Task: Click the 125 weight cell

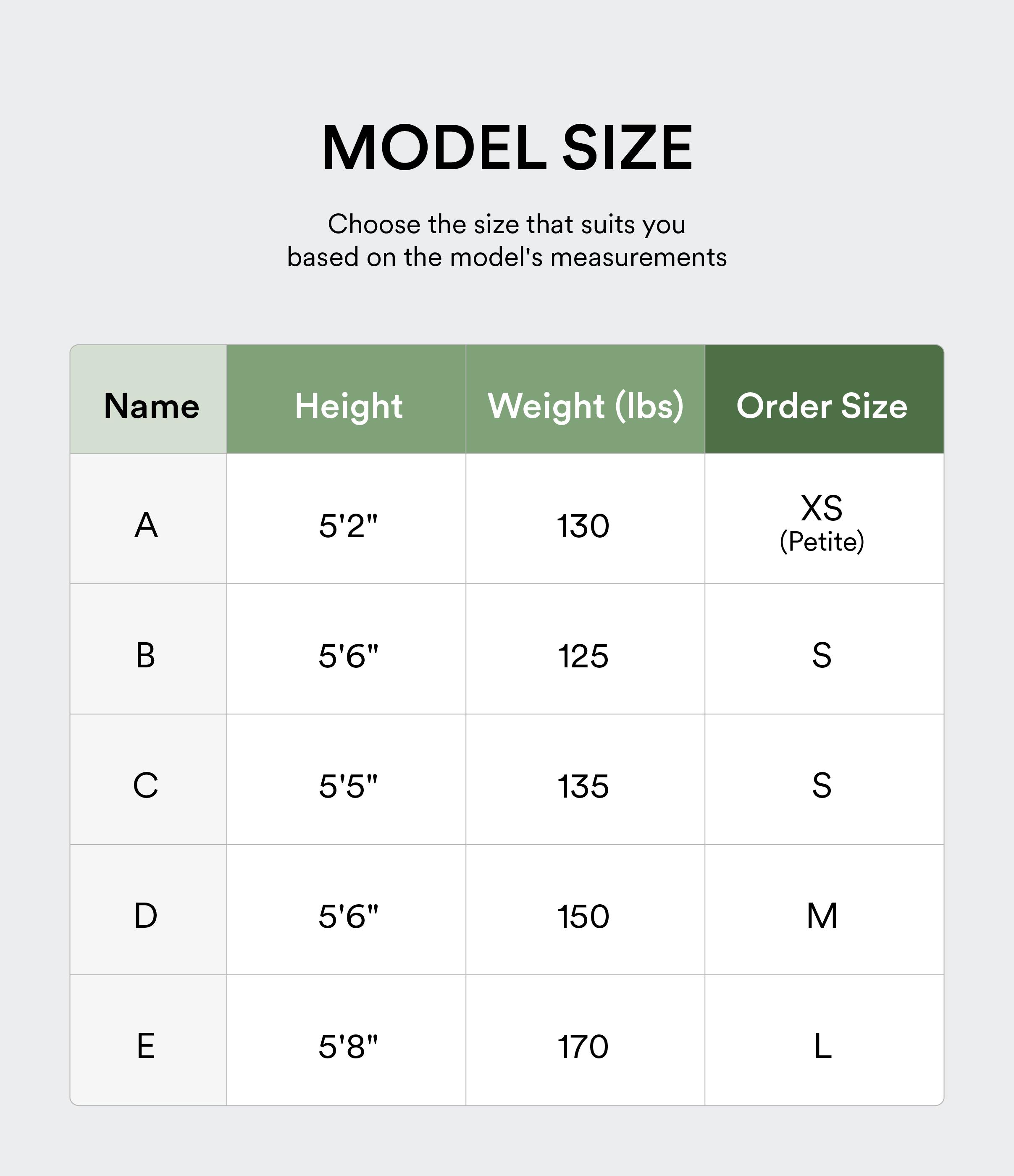Action: [583, 656]
